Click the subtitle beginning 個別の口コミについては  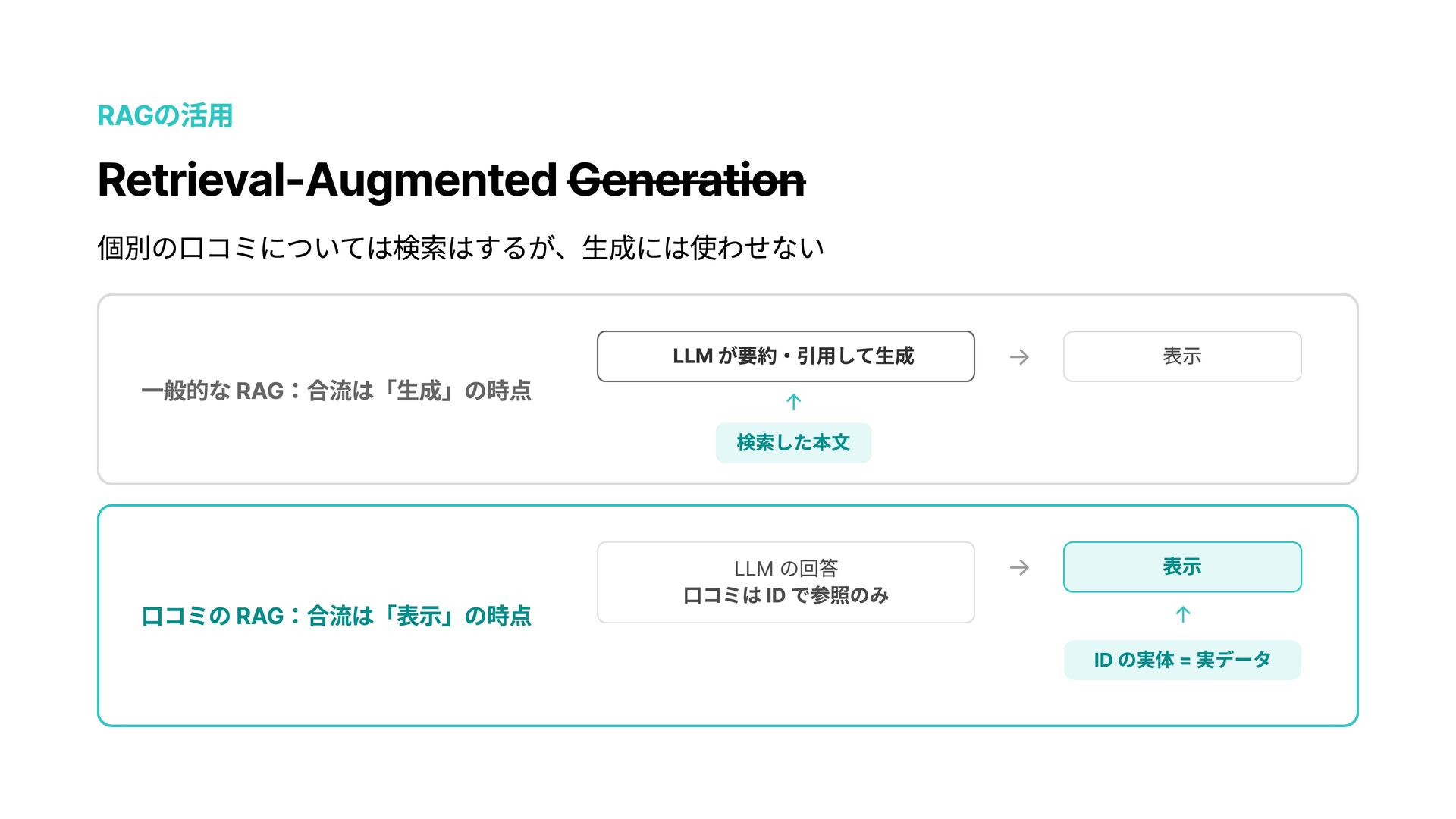pyautogui.click(x=460, y=248)
